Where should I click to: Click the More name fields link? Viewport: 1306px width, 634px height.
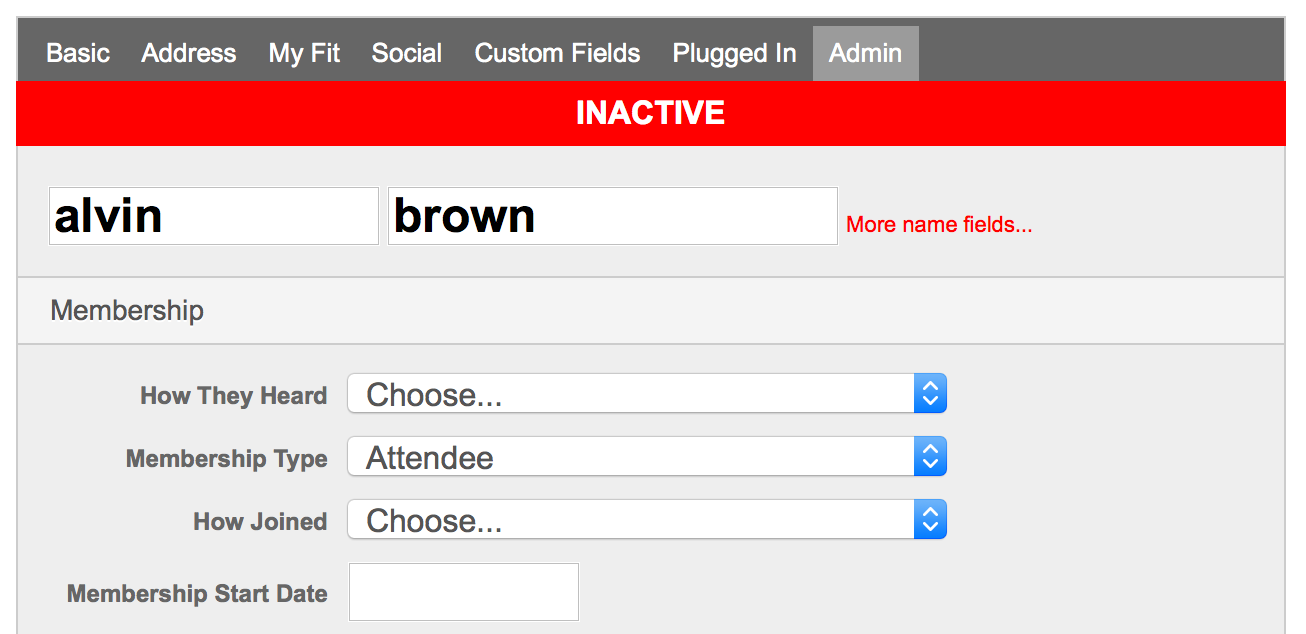pyautogui.click(x=938, y=224)
